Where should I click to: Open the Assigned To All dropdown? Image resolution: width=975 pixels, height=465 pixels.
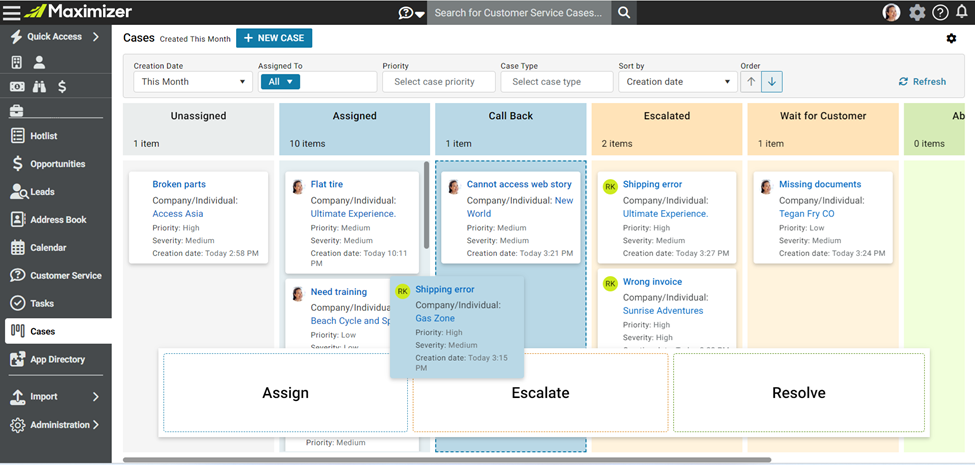pyautogui.click(x=280, y=81)
